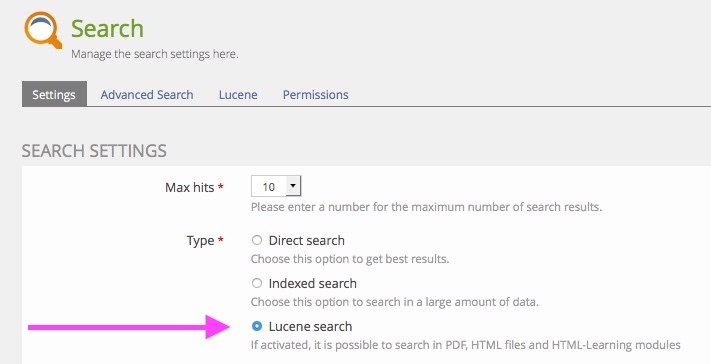This screenshot has width=711, height=364.
Task: Open the Permissions tab
Action: tap(316, 94)
